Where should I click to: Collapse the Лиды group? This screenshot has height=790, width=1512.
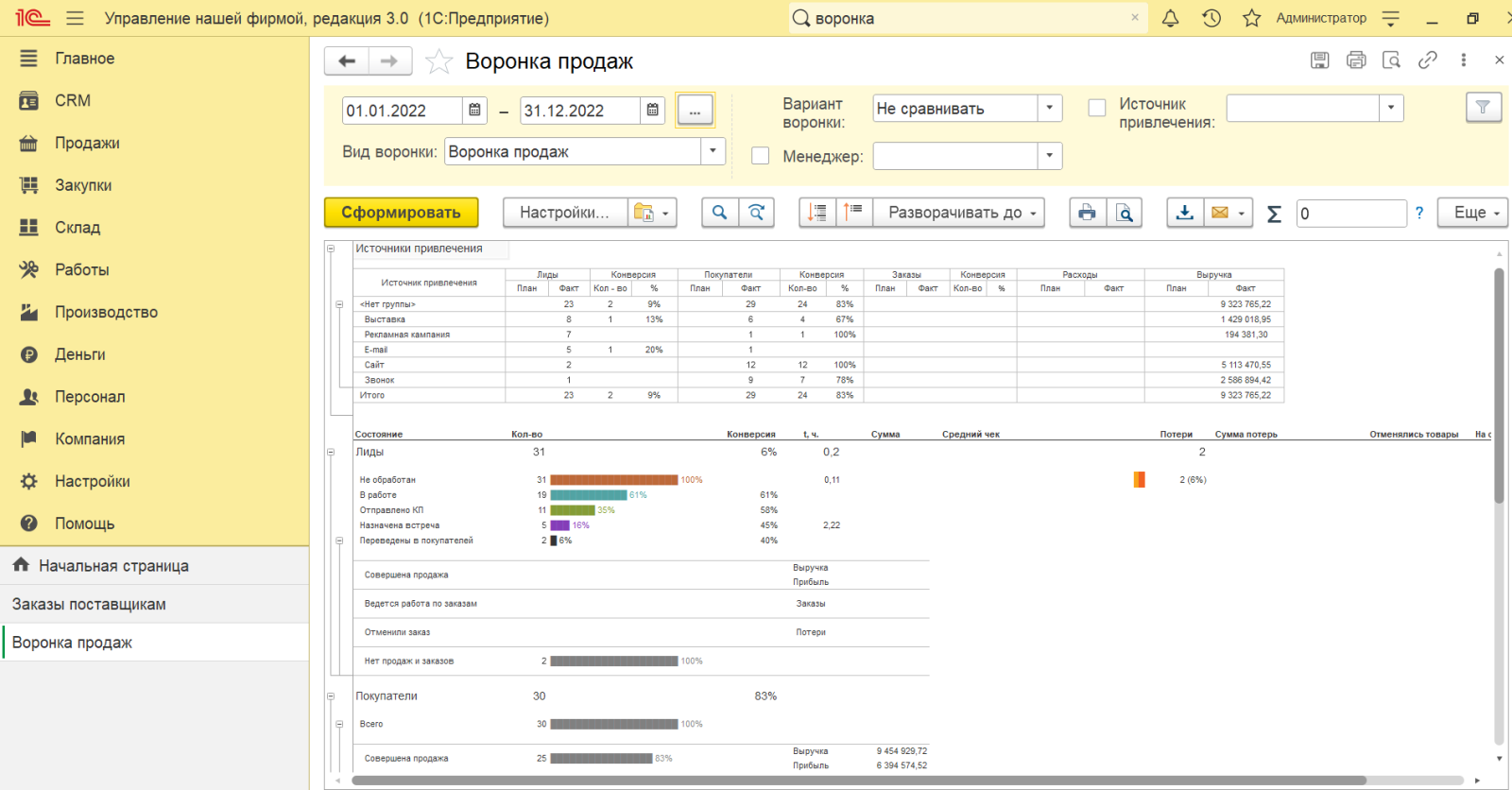tap(331, 453)
